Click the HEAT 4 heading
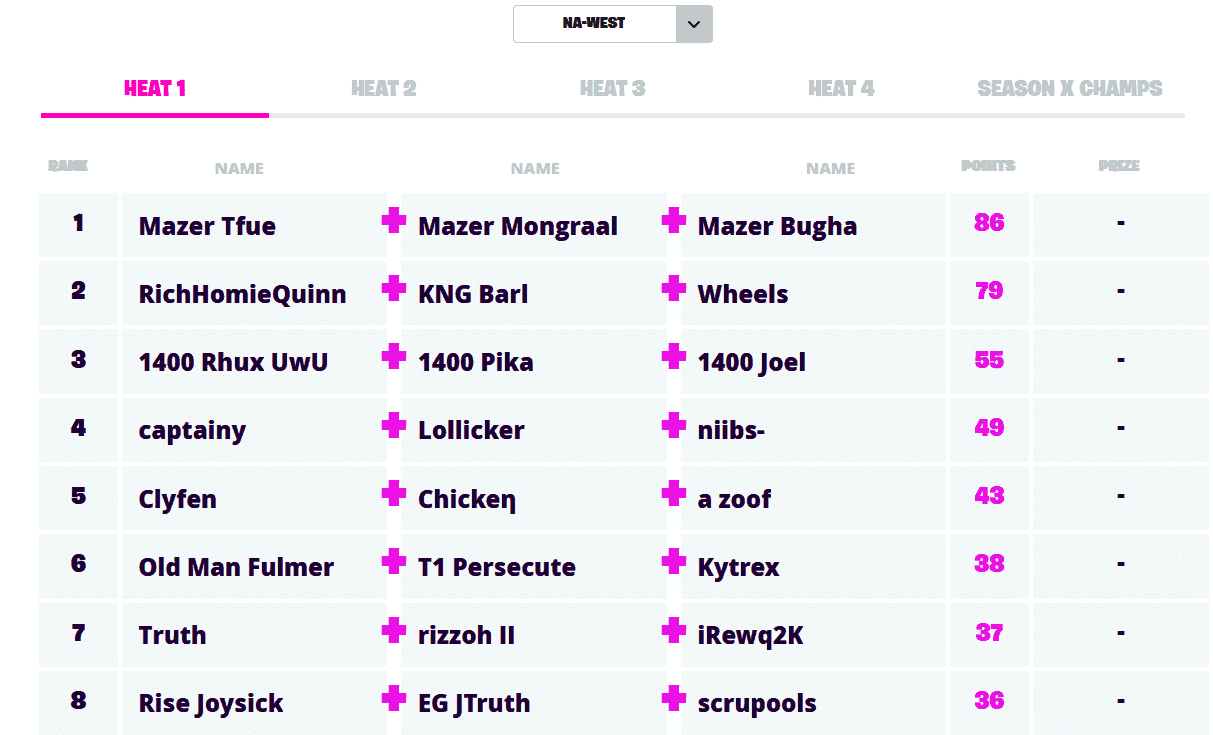Viewport: 1213px width, 735px height. pos(841,88)
